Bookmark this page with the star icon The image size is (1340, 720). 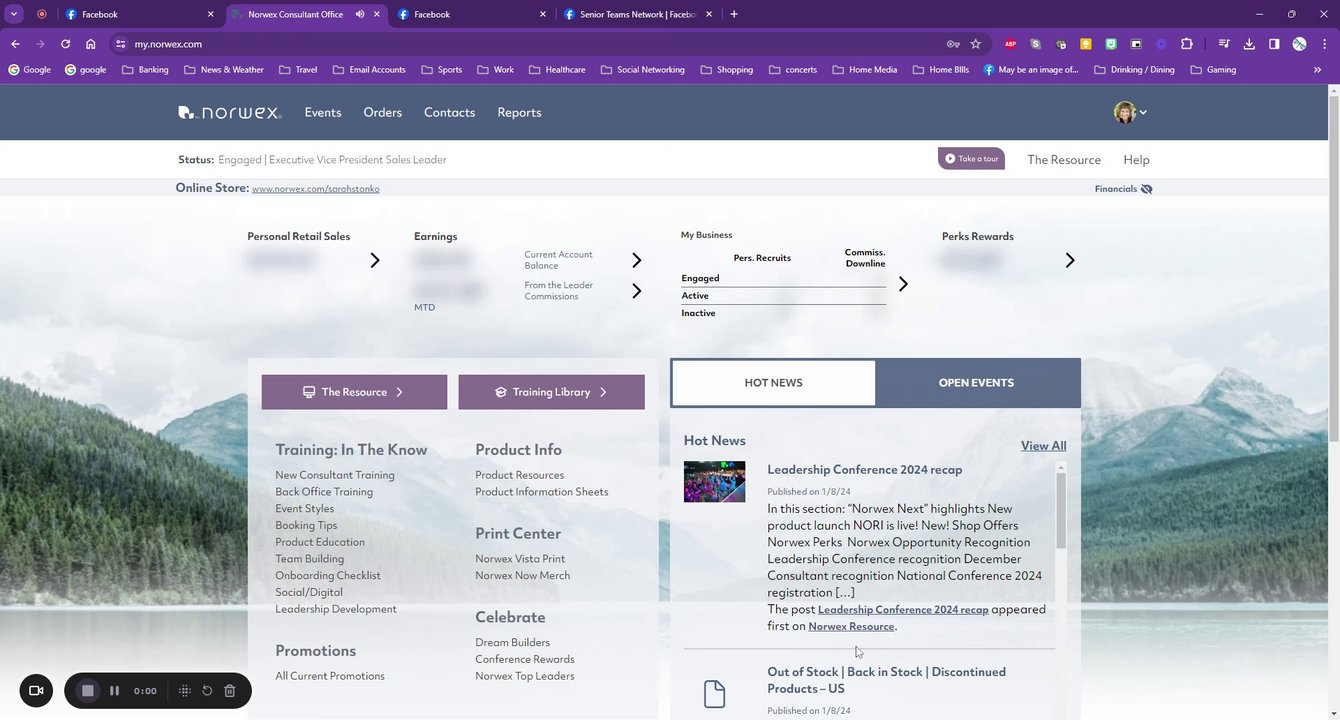(x=976, y=44)
